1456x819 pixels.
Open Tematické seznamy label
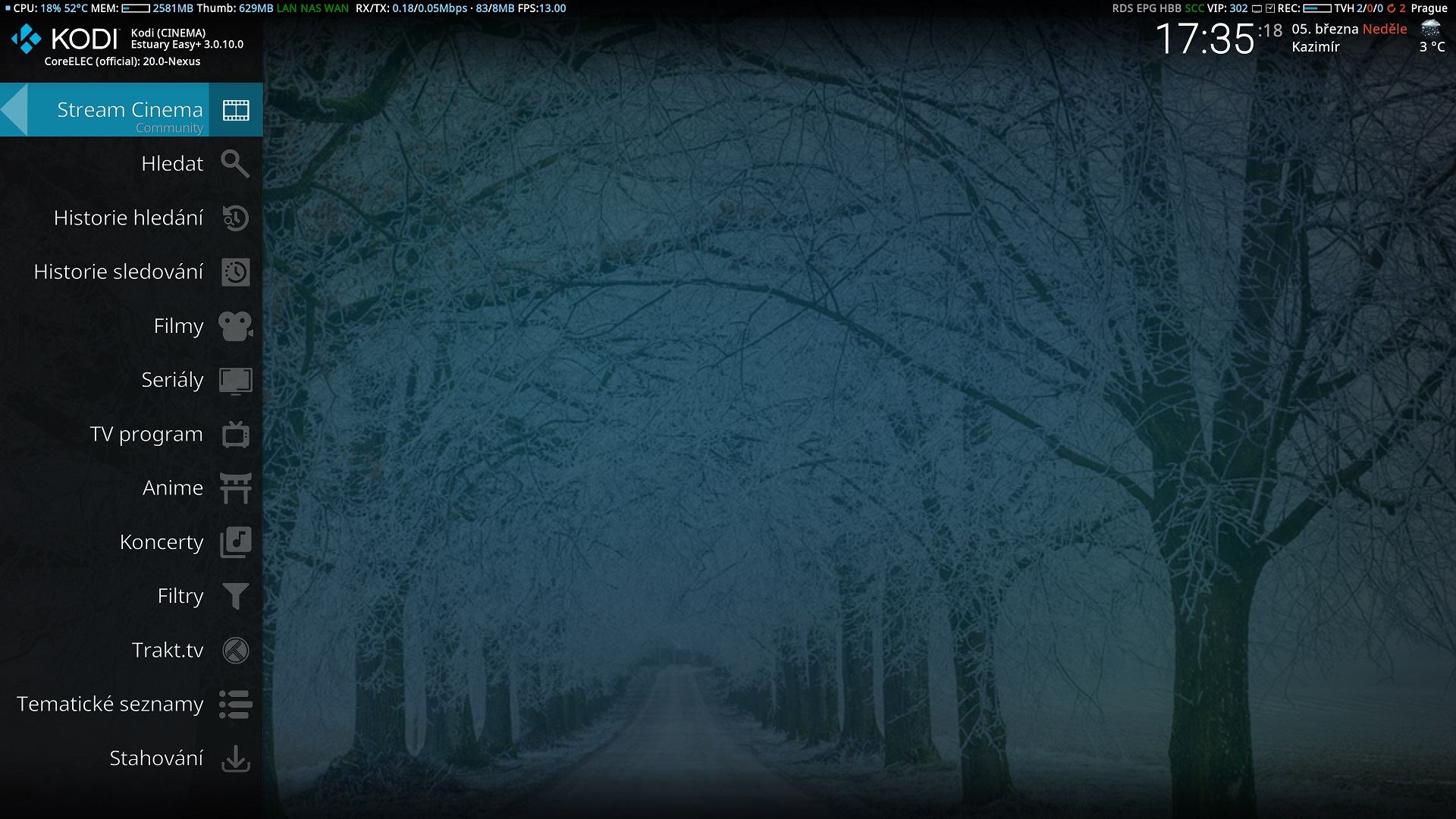(110, 704)
